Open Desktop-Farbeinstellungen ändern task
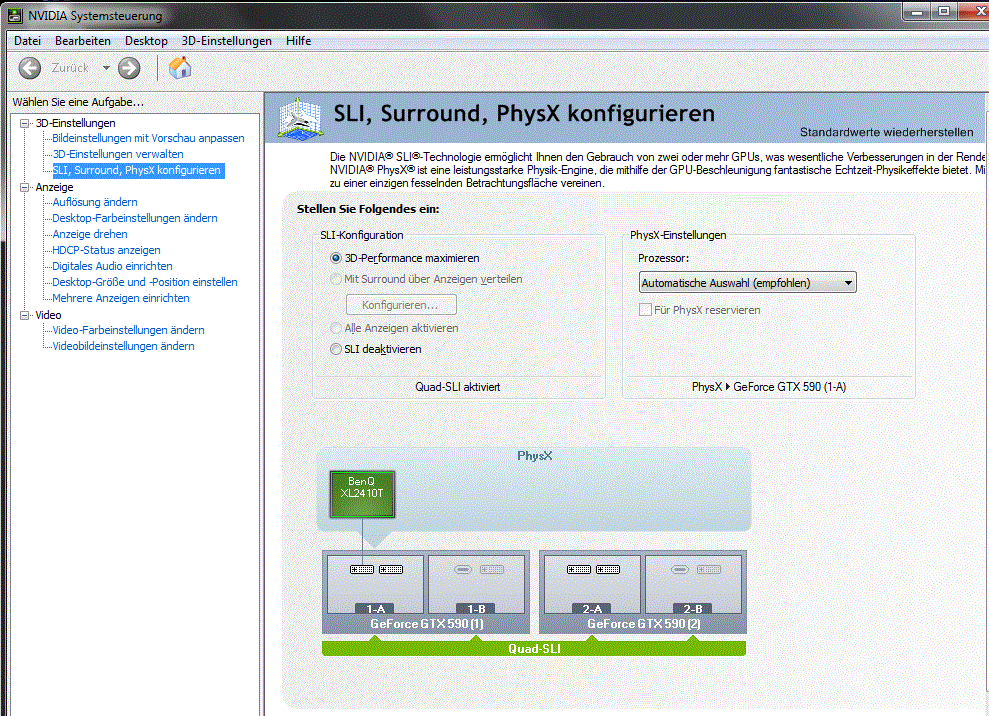The width and height of the screenshot is (989, 716). tap(135, 218)
